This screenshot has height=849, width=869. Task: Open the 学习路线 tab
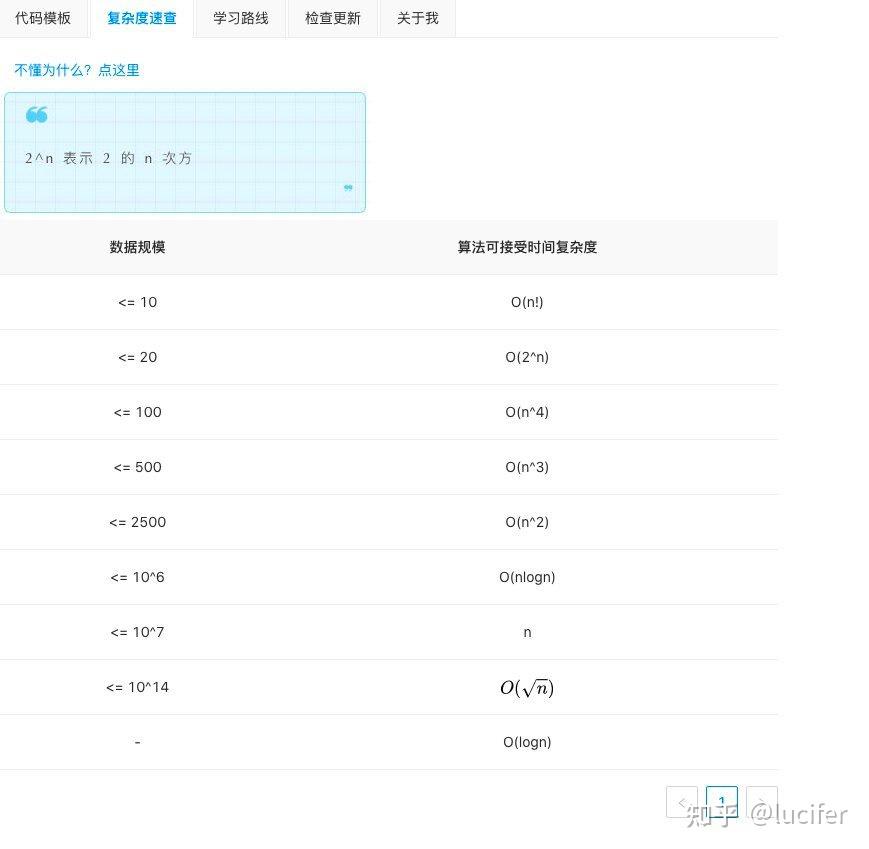240,17
